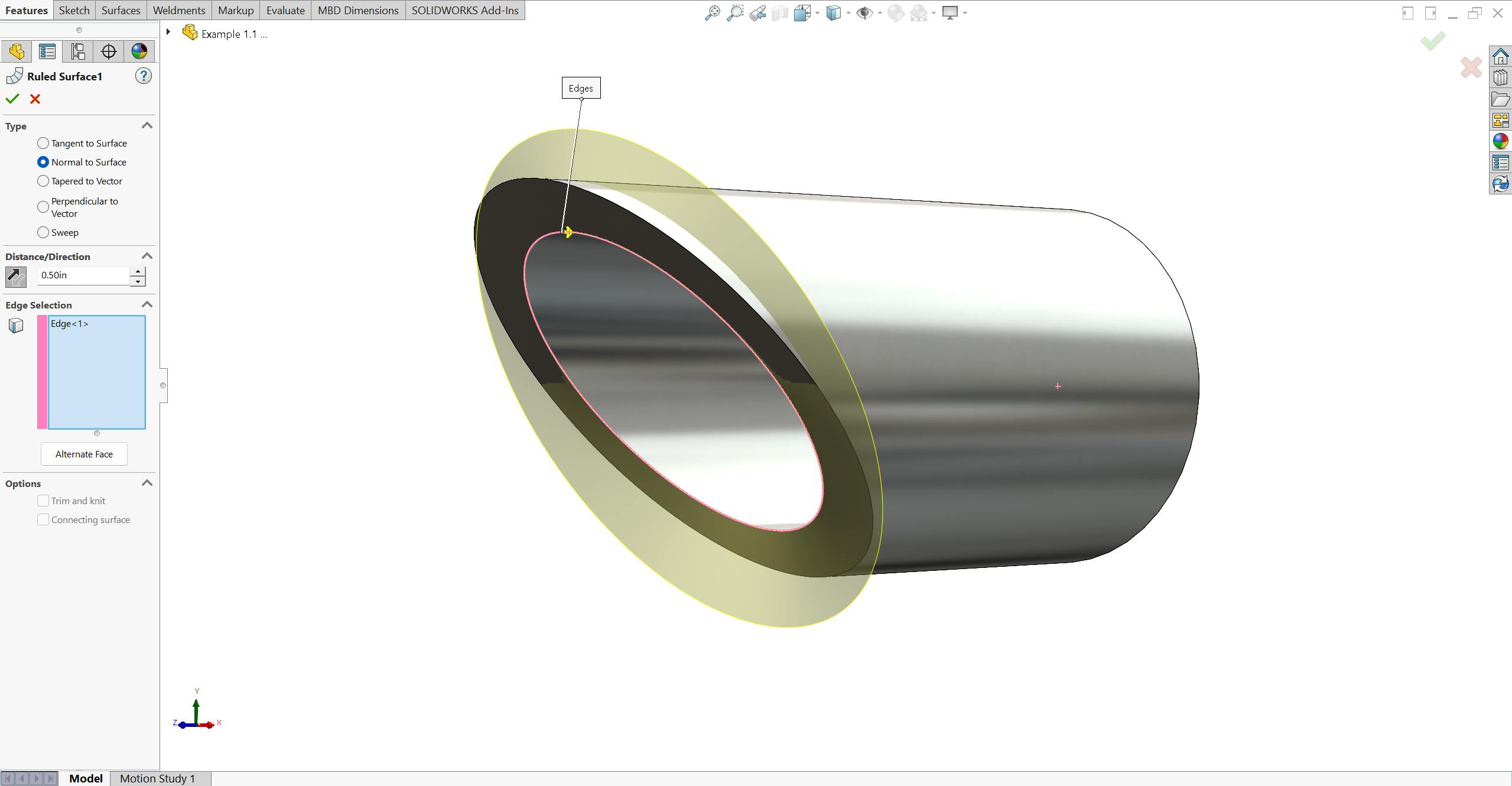Click the Evaluate menu tab
Image resolution: width=1512 pixels, height=786 pixels.
coord(285,10)
